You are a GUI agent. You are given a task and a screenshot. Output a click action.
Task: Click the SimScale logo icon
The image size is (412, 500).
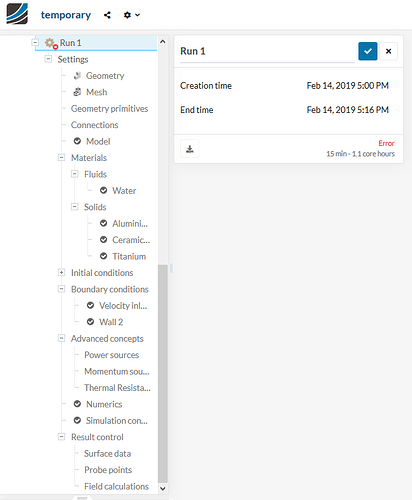pos(17,14)
